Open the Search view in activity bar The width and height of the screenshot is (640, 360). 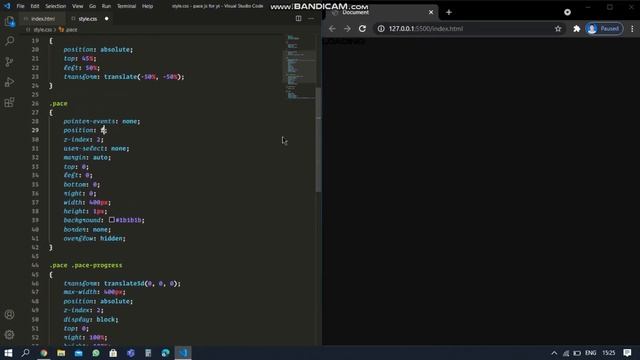click(9, 41)
